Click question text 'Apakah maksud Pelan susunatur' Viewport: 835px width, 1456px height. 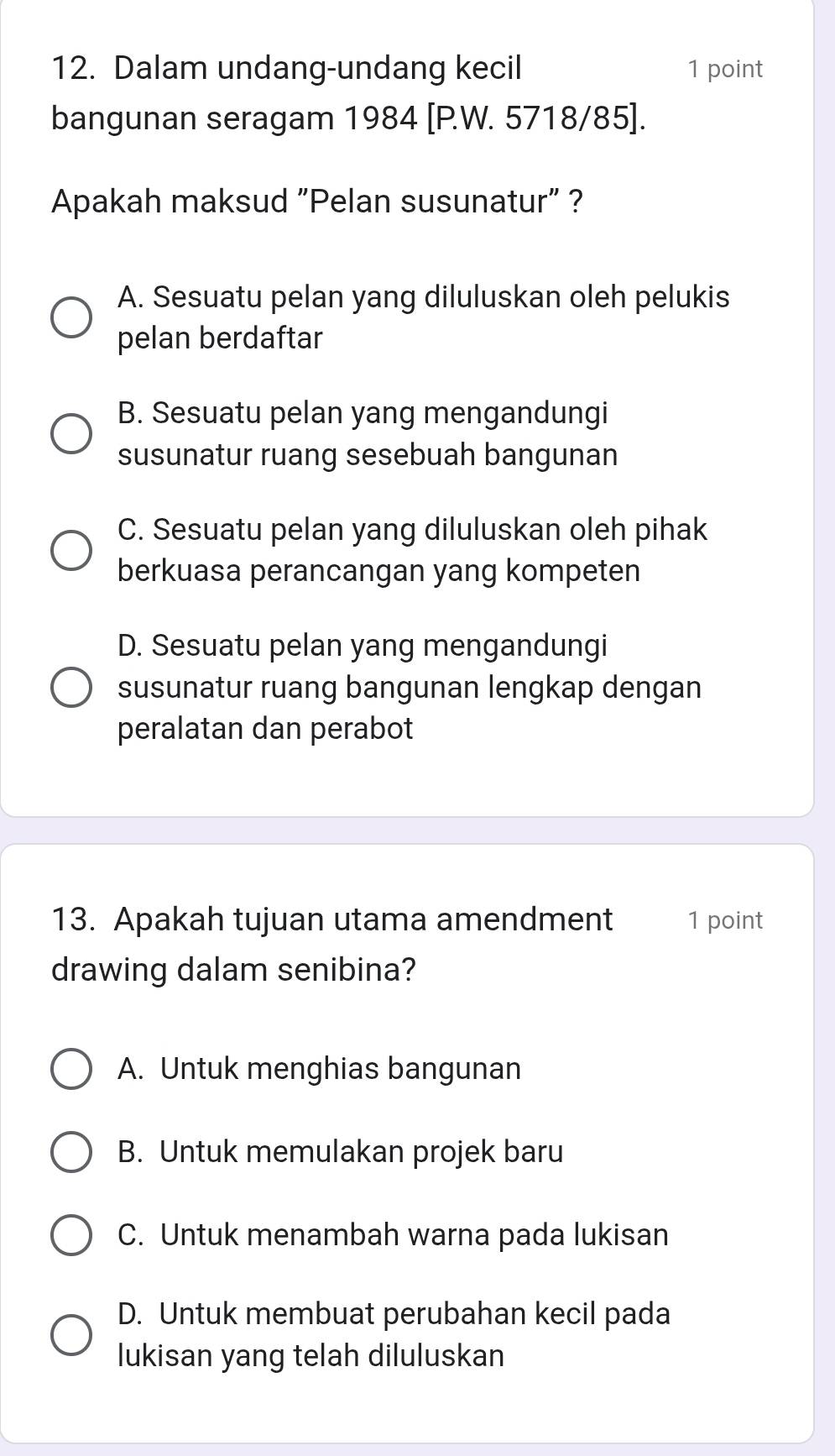[317, 202]
